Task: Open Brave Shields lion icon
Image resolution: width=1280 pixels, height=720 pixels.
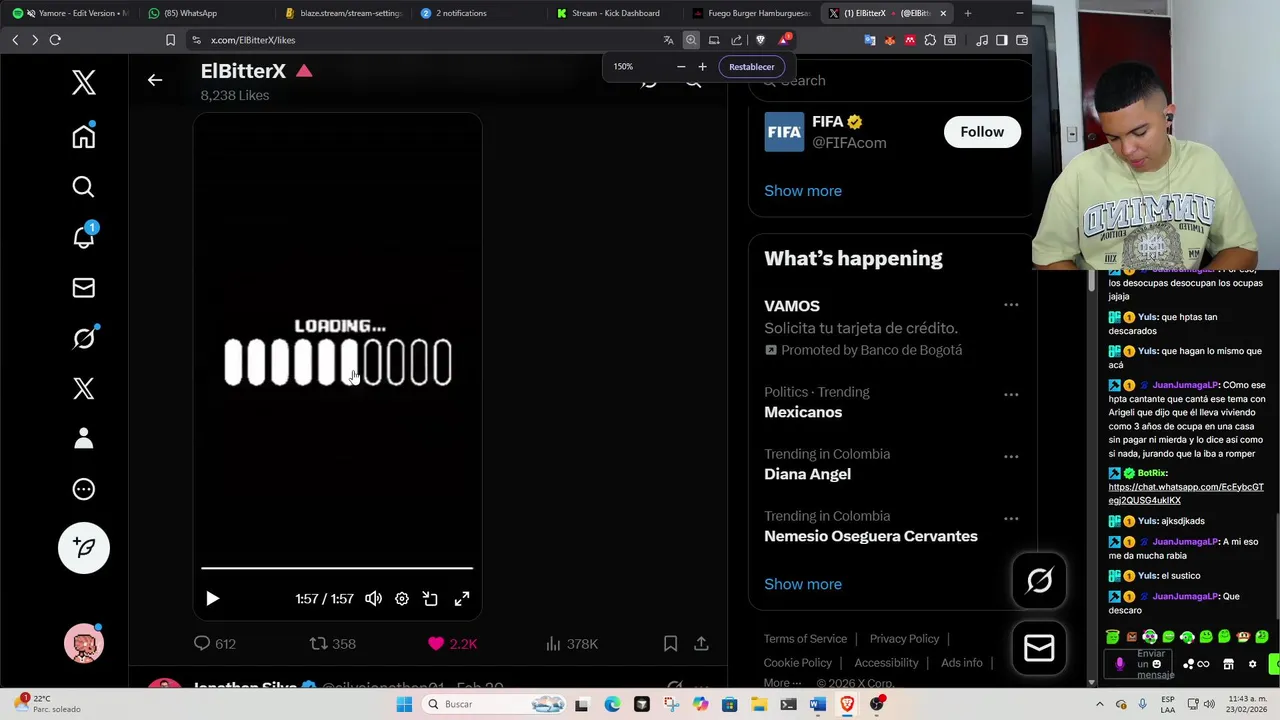Action: [760, 40]
